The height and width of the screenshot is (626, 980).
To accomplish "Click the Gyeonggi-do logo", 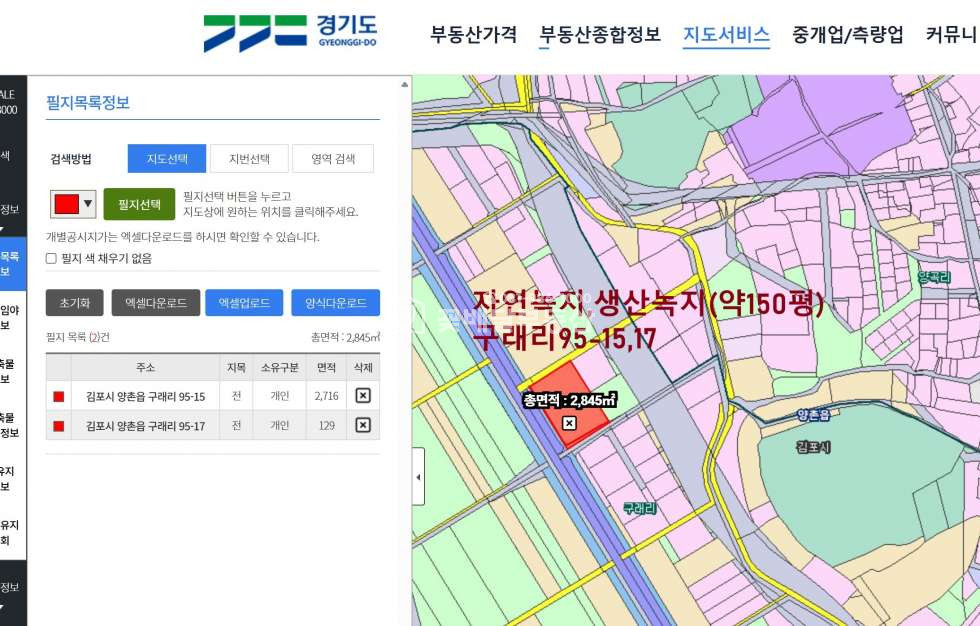I will pyautogui.click(x=290, y=34).
